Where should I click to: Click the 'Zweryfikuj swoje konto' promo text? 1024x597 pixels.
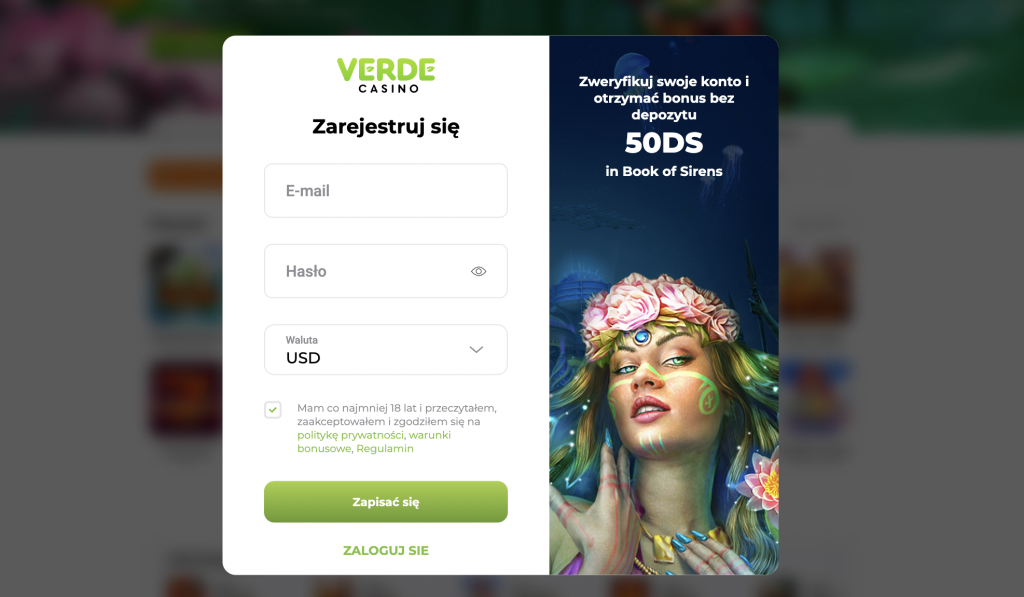coord(664,98)
